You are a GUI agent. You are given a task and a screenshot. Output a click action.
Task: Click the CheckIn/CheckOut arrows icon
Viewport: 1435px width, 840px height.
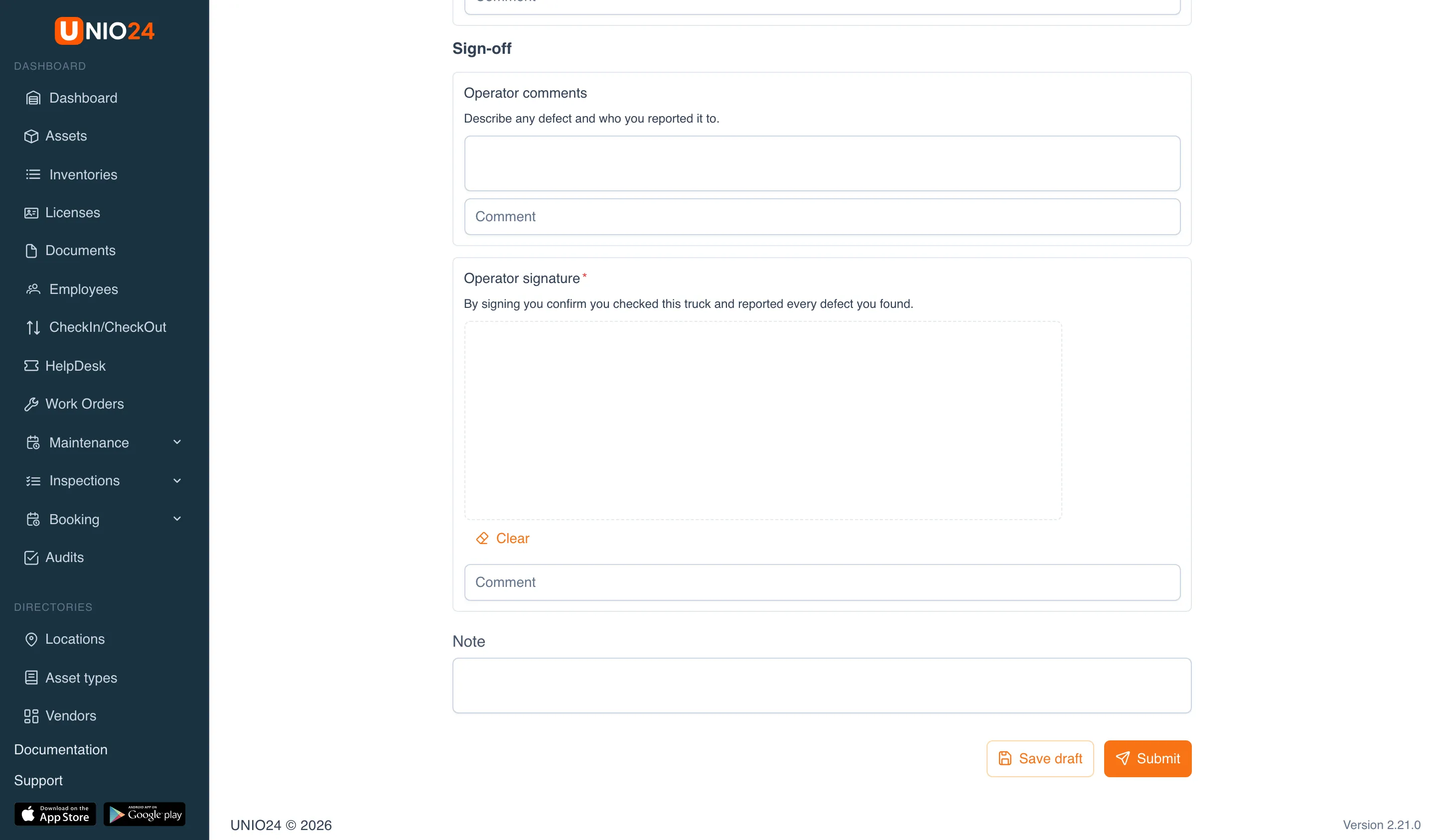coord(33,327)
